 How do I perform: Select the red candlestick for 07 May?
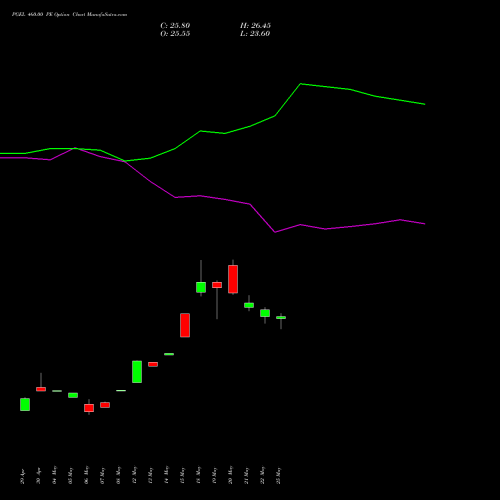point(105,405)
